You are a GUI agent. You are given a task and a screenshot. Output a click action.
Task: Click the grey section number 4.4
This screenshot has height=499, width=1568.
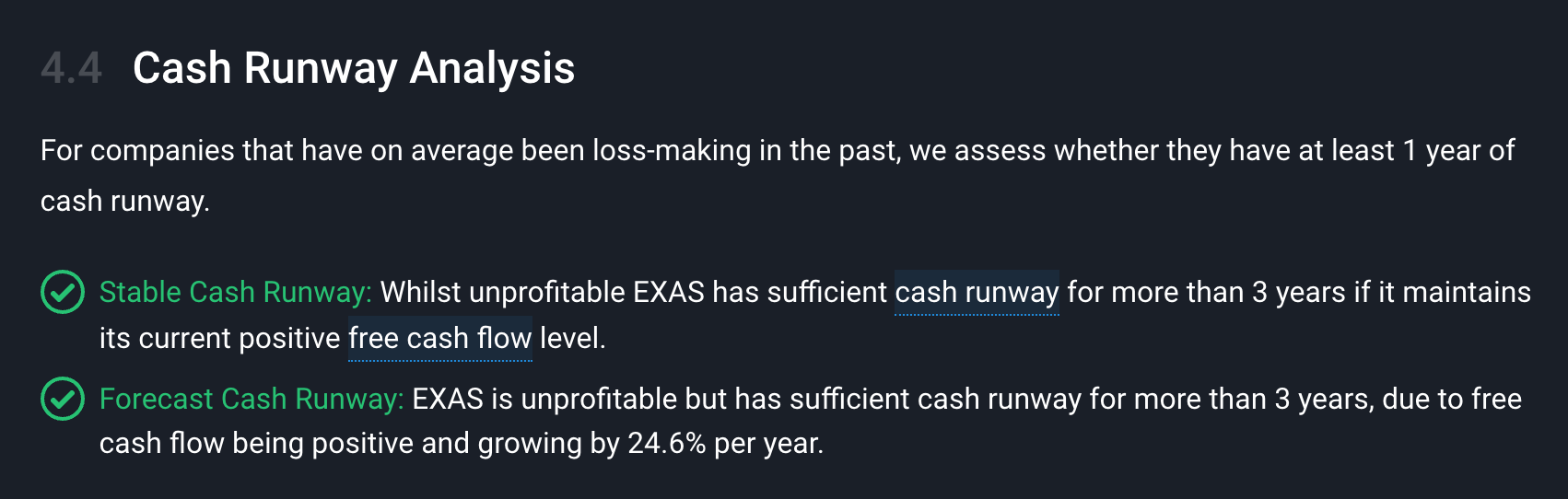[x=71, y=68]
